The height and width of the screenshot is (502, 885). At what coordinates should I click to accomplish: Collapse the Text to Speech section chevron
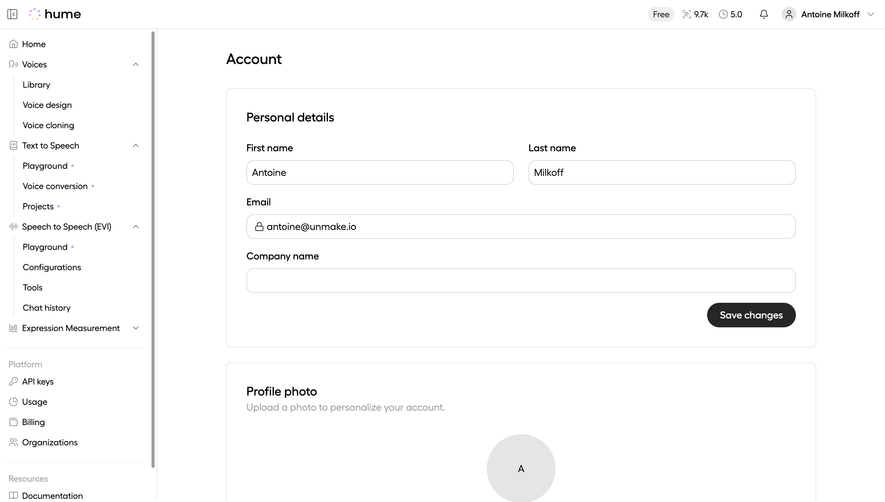tap(135, 146)
